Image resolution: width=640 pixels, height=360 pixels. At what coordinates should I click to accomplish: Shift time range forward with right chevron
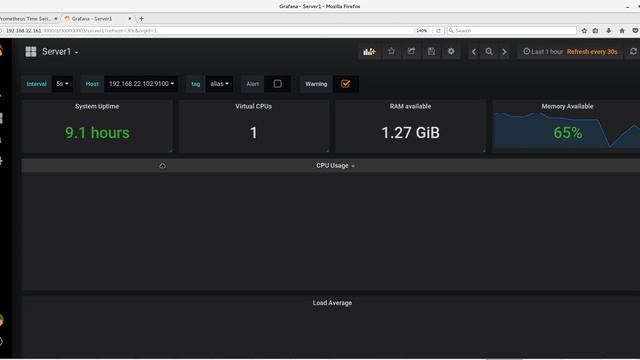504,52
